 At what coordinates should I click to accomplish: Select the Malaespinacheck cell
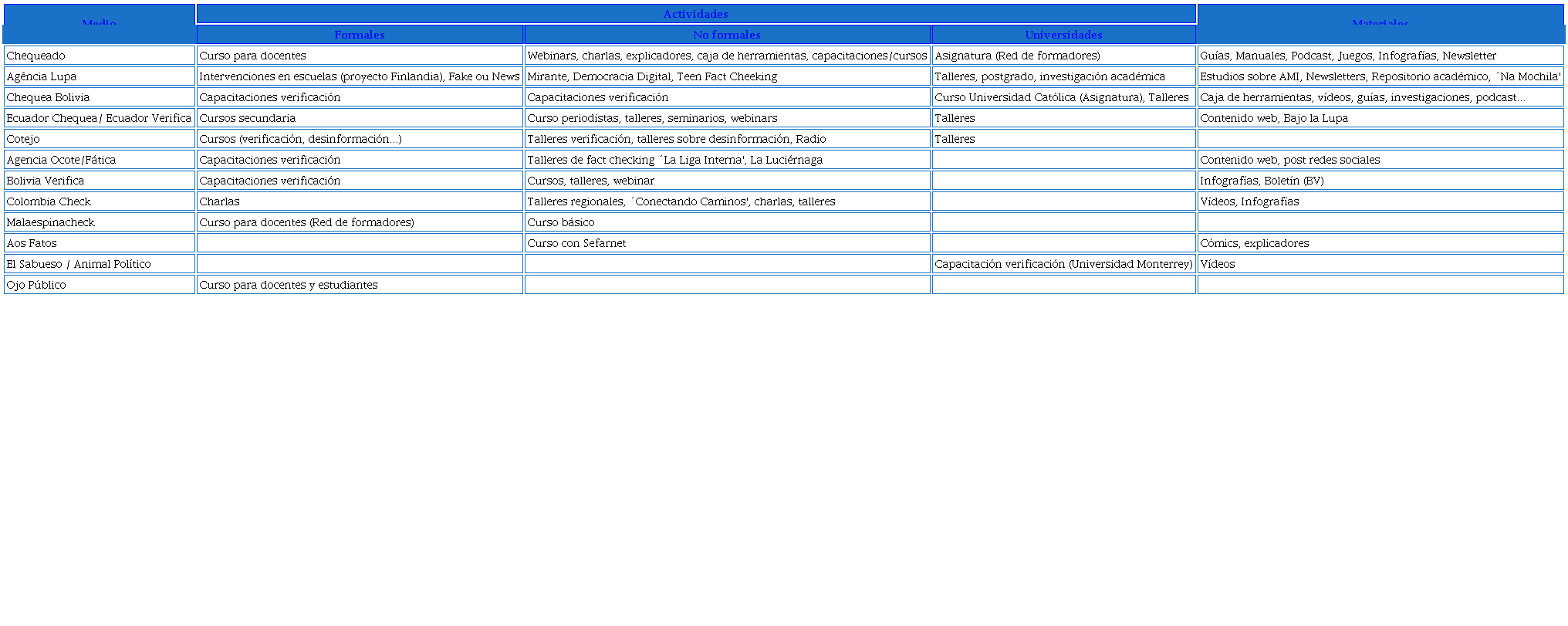(x=99, y=222)
